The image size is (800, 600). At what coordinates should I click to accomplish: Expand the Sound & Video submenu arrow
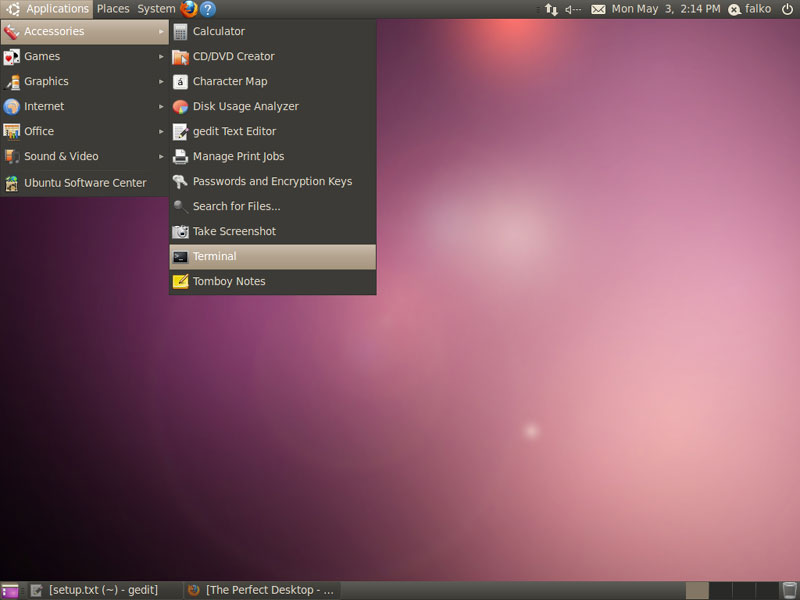click(x=161, y=157)
